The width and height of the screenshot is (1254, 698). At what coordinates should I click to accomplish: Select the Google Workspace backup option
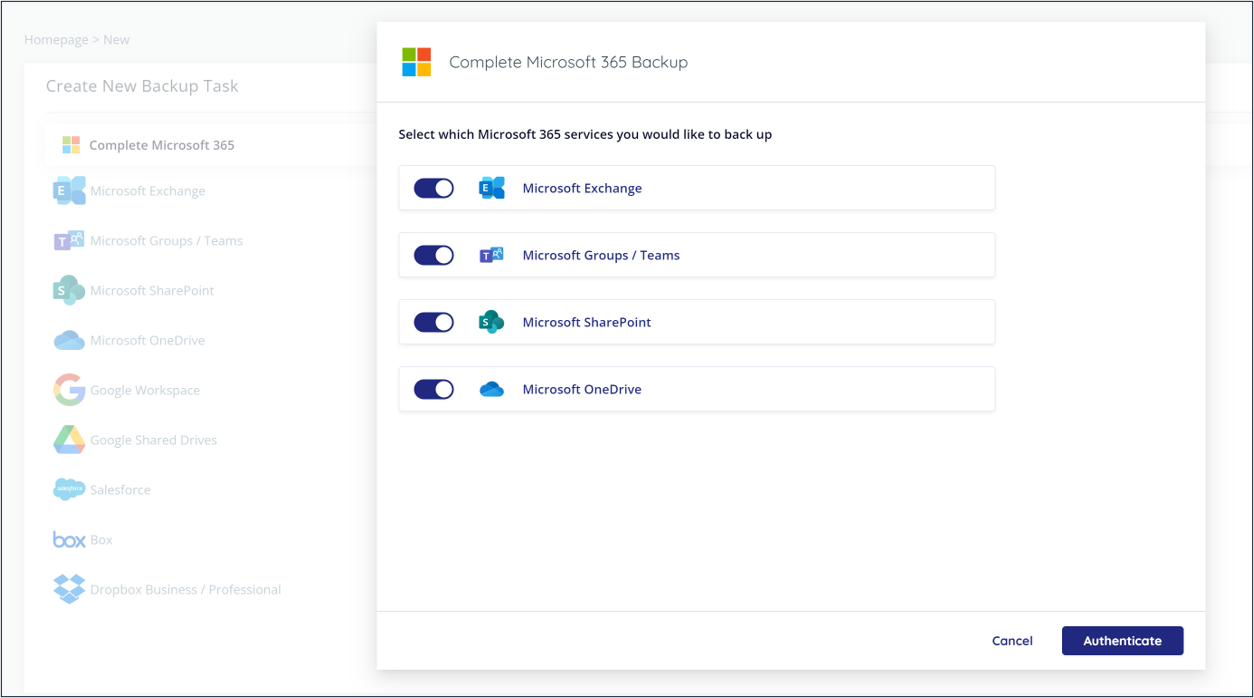click(x=145, y=391)
